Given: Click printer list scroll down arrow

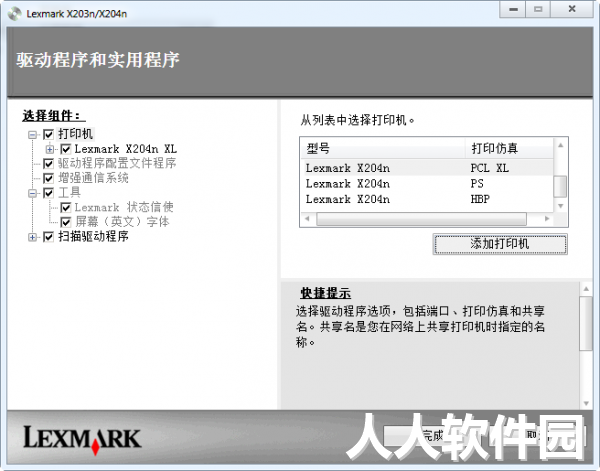Looking at the screenshot, I should pyautogui.click(x=561, y=206).
